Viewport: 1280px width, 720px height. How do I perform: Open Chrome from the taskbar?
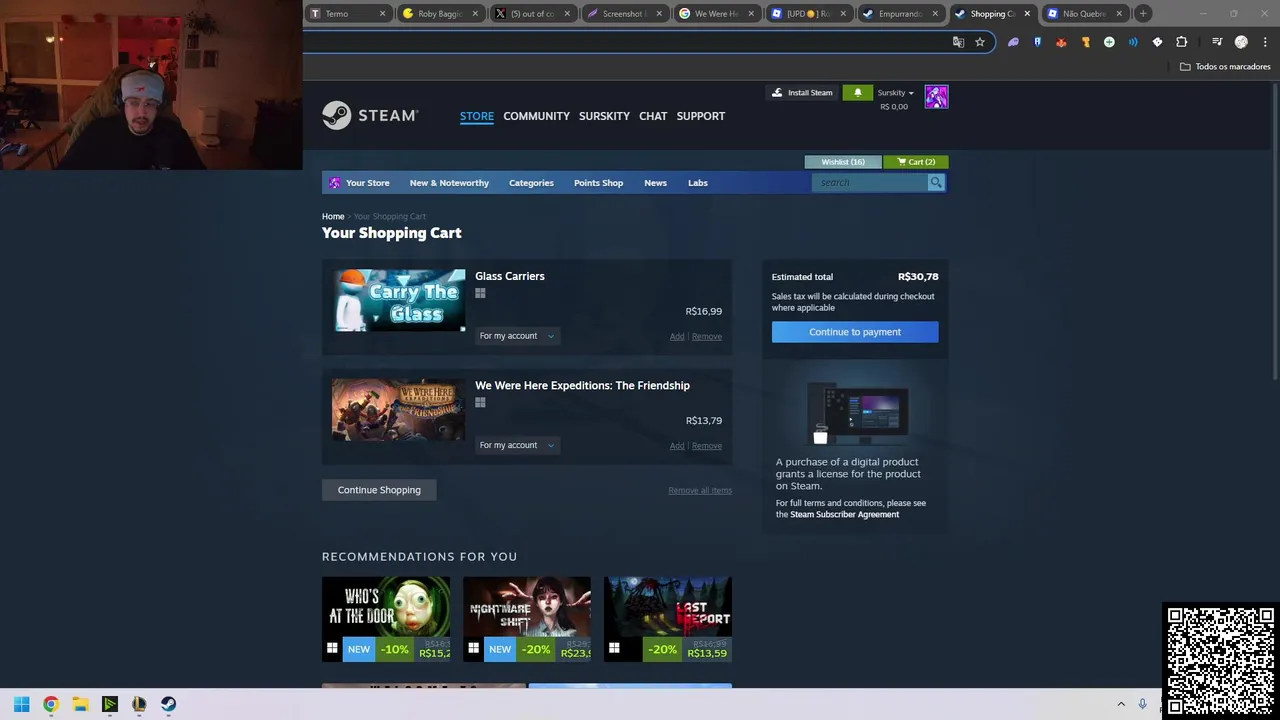[51, 704]
